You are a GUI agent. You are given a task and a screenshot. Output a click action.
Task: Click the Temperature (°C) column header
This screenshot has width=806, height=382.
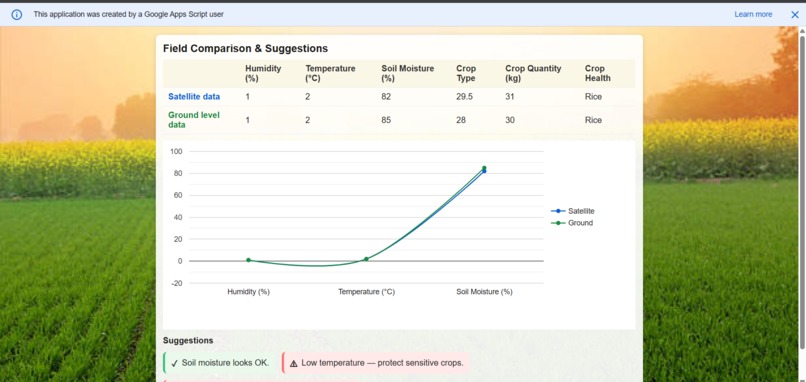click(x=330, y=73)
